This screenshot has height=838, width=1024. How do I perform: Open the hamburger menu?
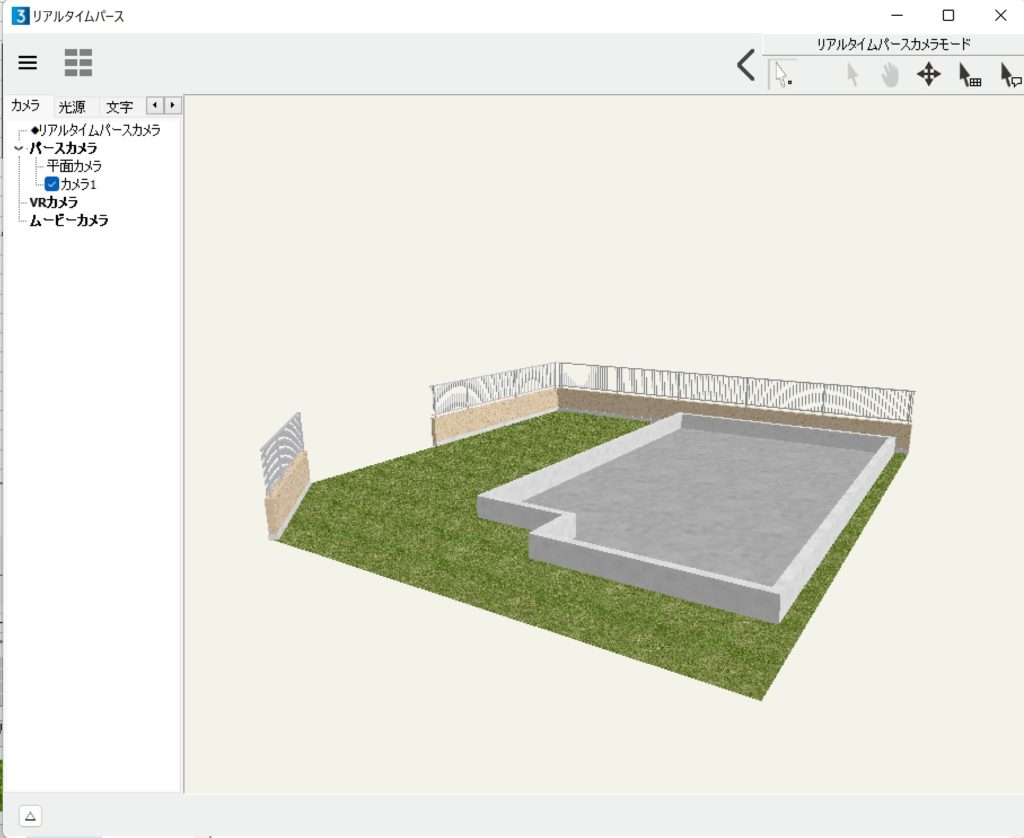[28, 63]
